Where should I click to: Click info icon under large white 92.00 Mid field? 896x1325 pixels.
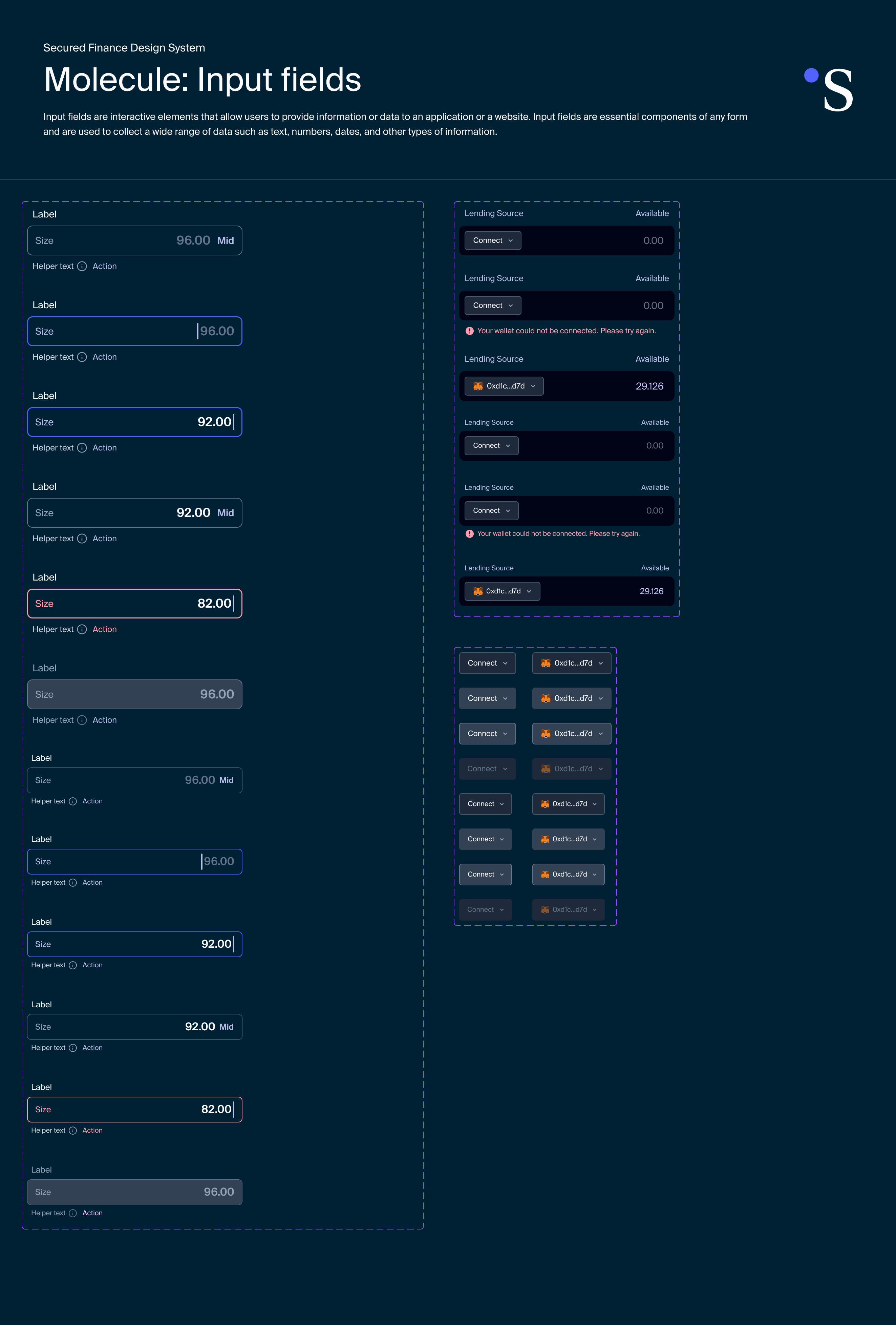[82, 539]
